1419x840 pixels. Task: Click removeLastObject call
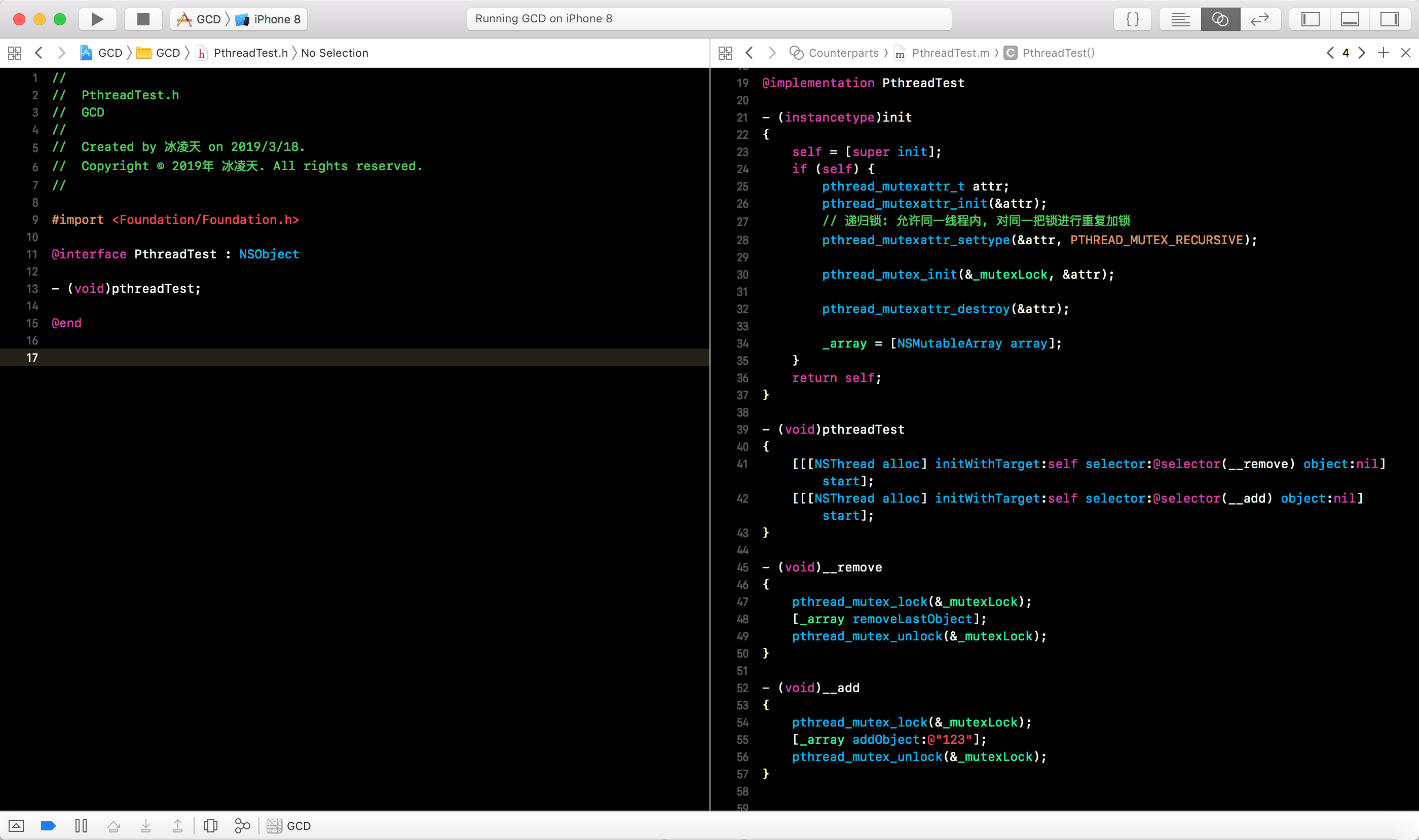click(912, 619)
